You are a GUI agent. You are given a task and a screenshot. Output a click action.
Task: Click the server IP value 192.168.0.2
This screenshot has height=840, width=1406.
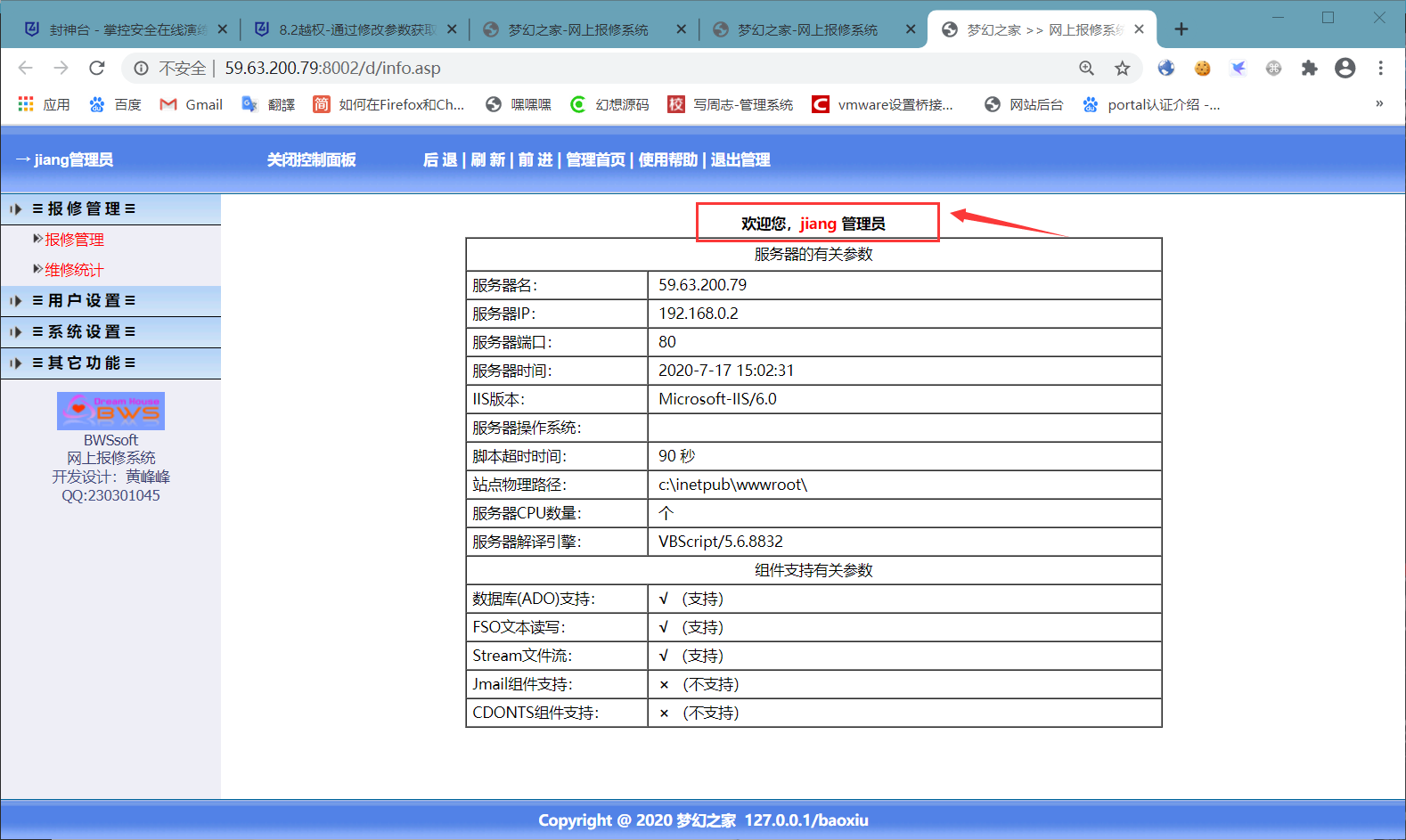point(699,314)
